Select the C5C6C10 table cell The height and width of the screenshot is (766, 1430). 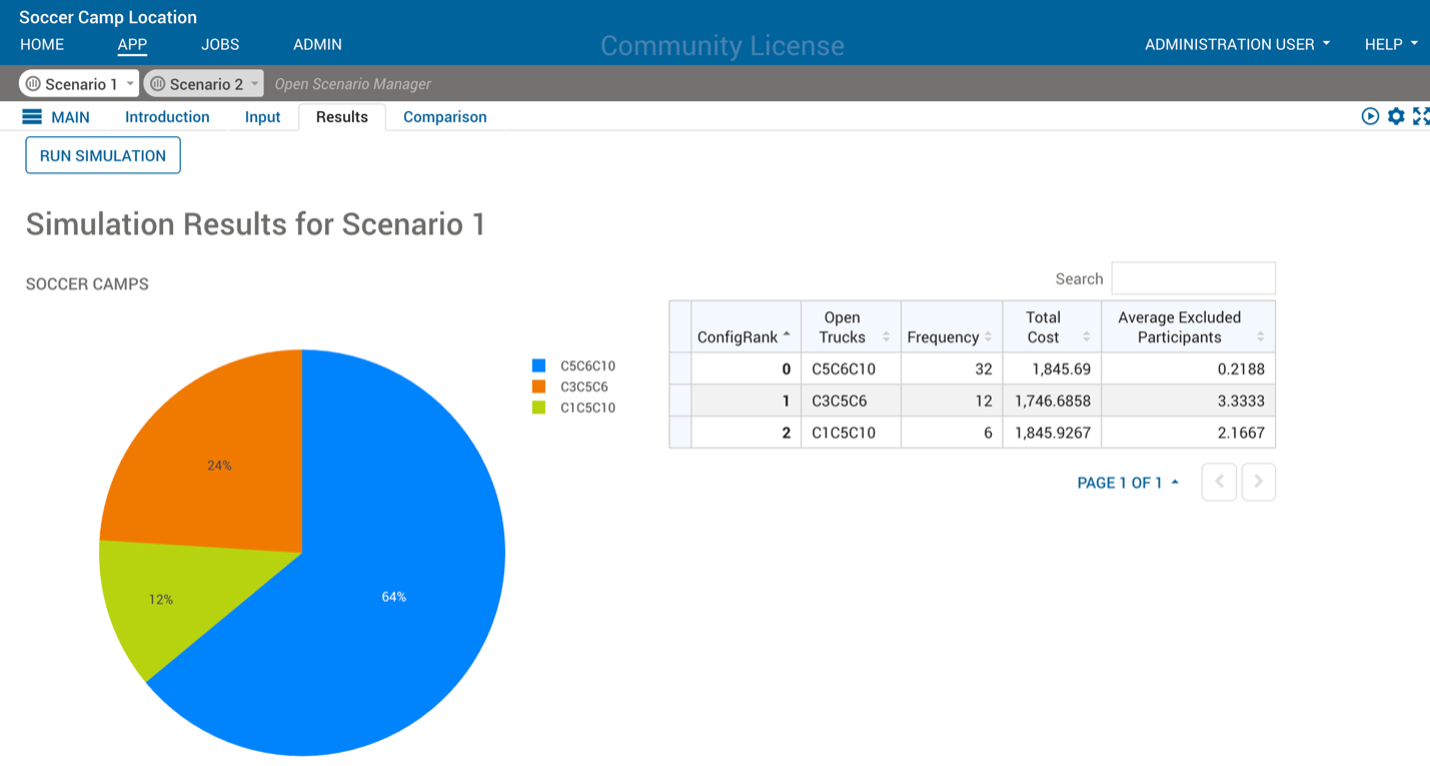(851, 369)
